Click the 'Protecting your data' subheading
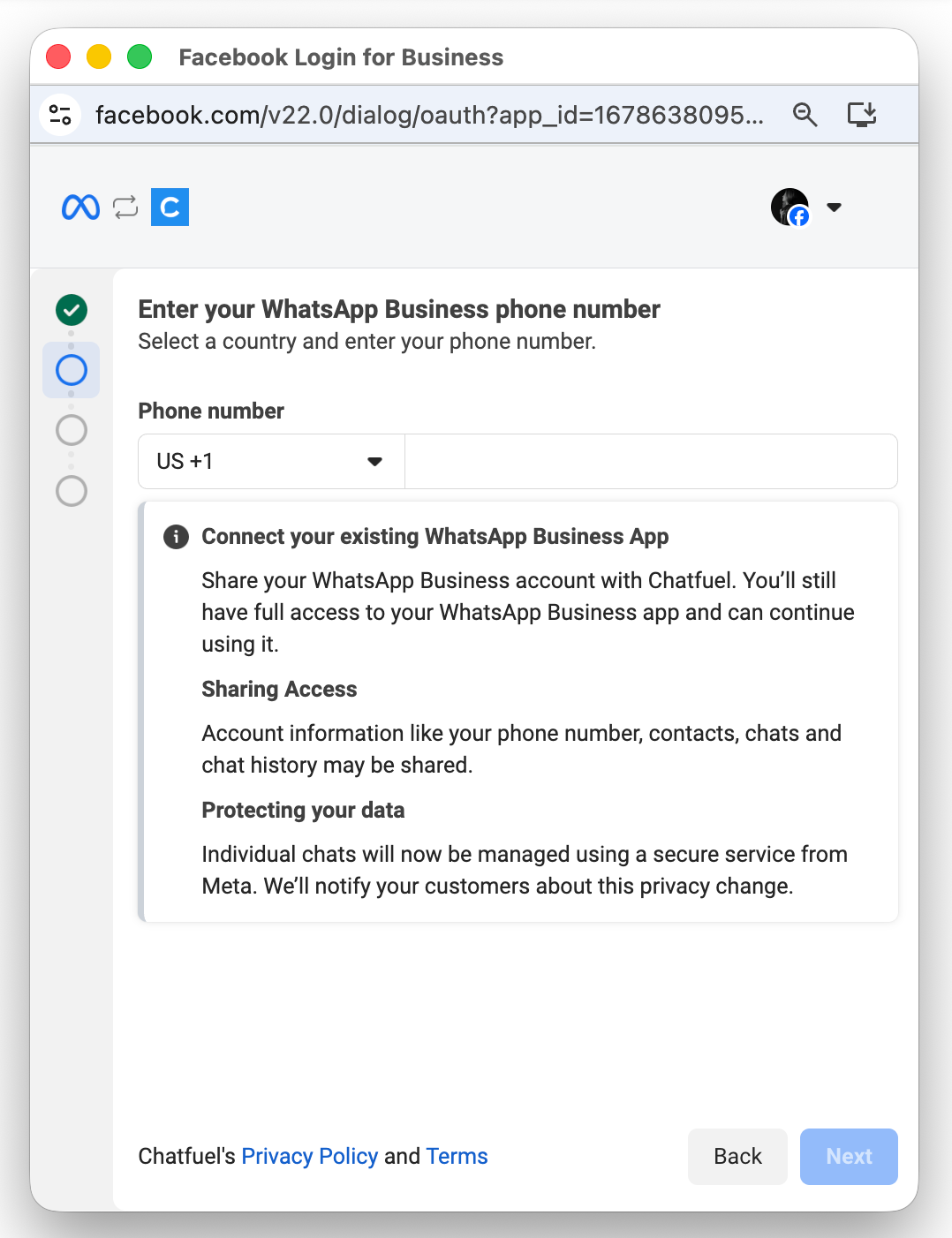This screenshot has height=1238, width=952. point(303,810)
